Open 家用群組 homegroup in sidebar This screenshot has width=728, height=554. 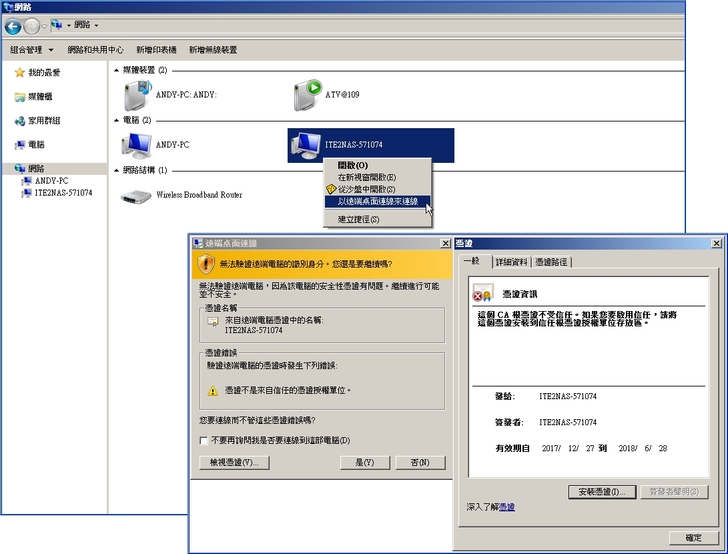pyautogui.click(x=43, y=121)
